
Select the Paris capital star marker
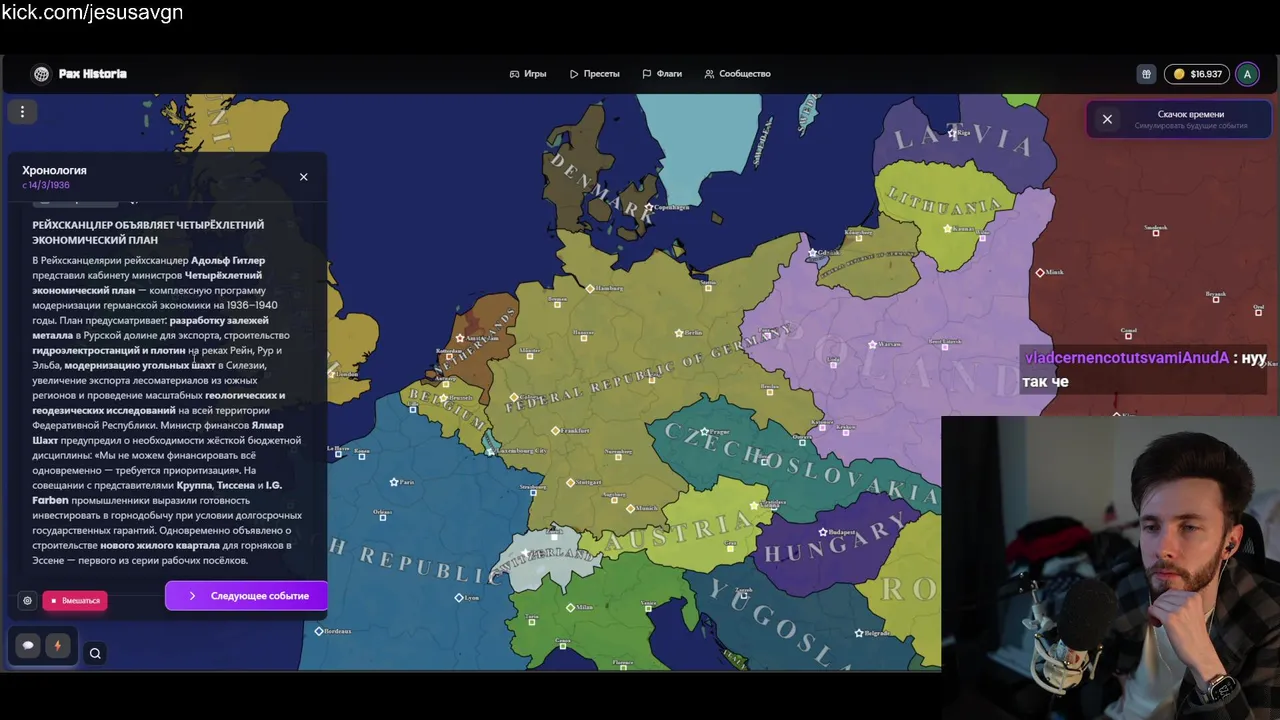click(394, 482)
